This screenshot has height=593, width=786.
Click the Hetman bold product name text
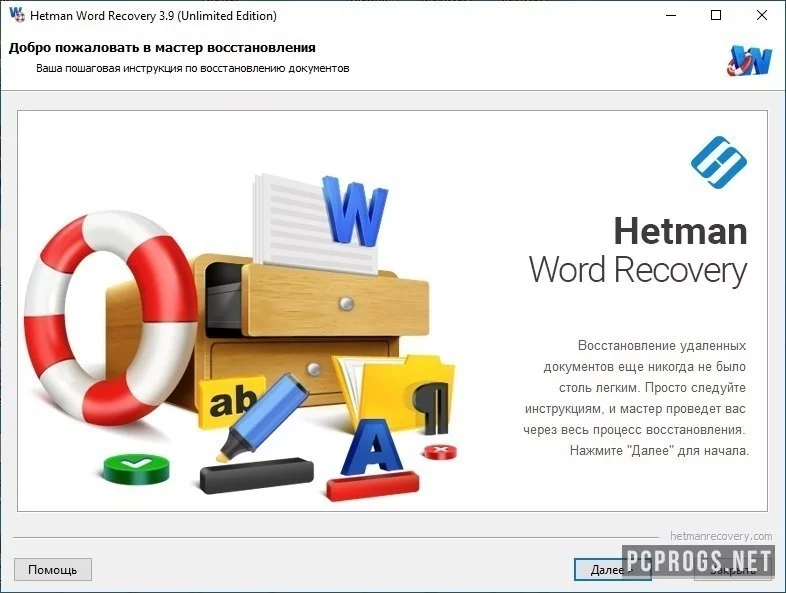[x=680, y=231]
